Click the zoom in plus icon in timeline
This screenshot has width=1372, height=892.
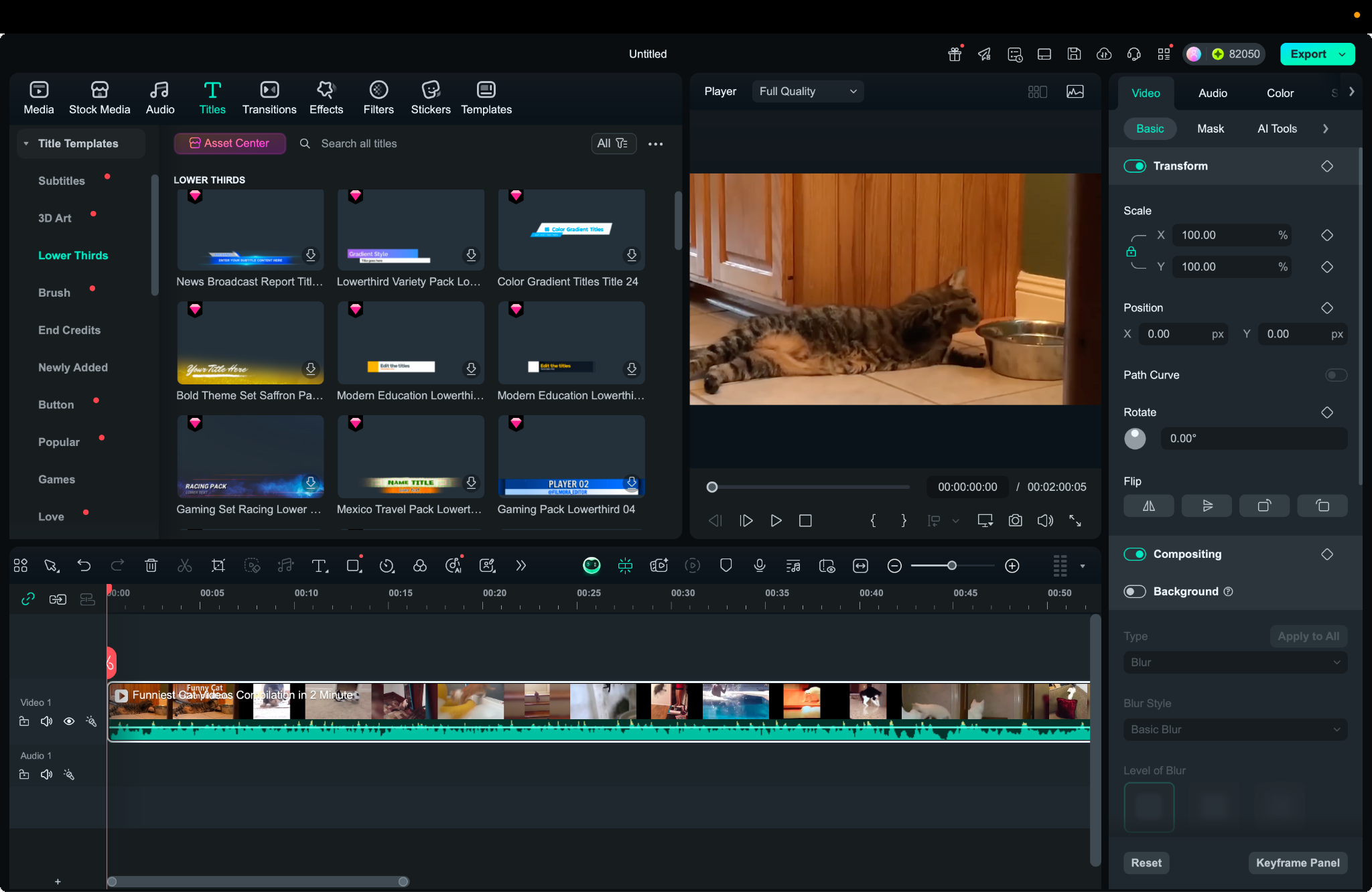pos(1012,566)
